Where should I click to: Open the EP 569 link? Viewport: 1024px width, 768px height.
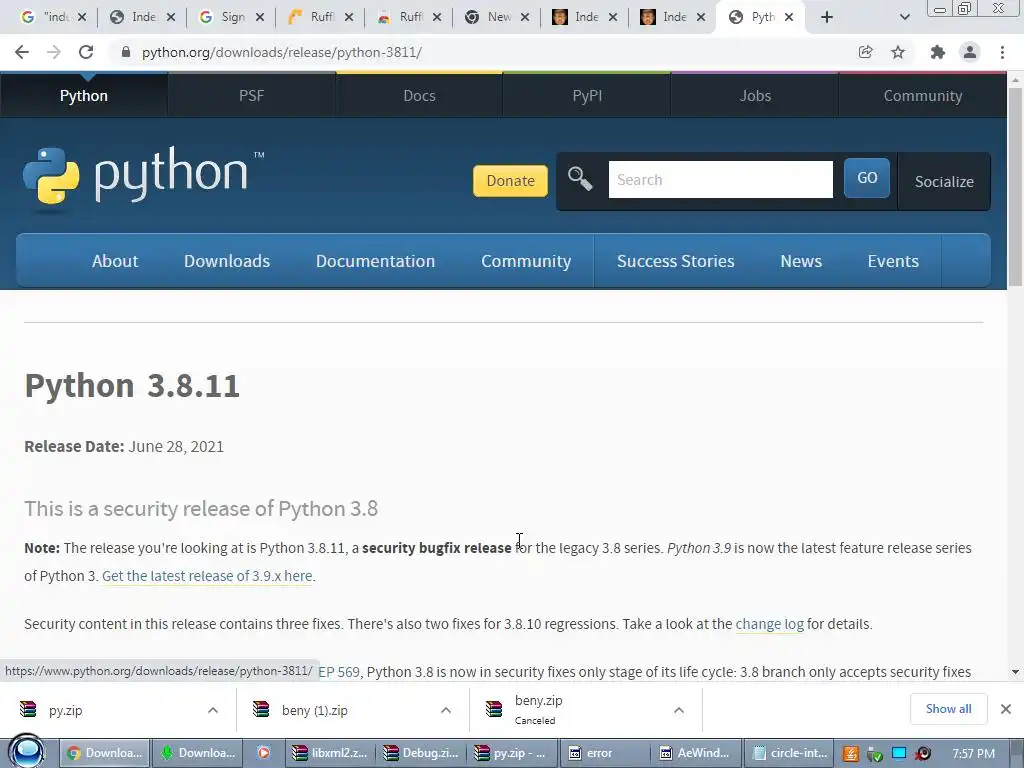[339, 672]
